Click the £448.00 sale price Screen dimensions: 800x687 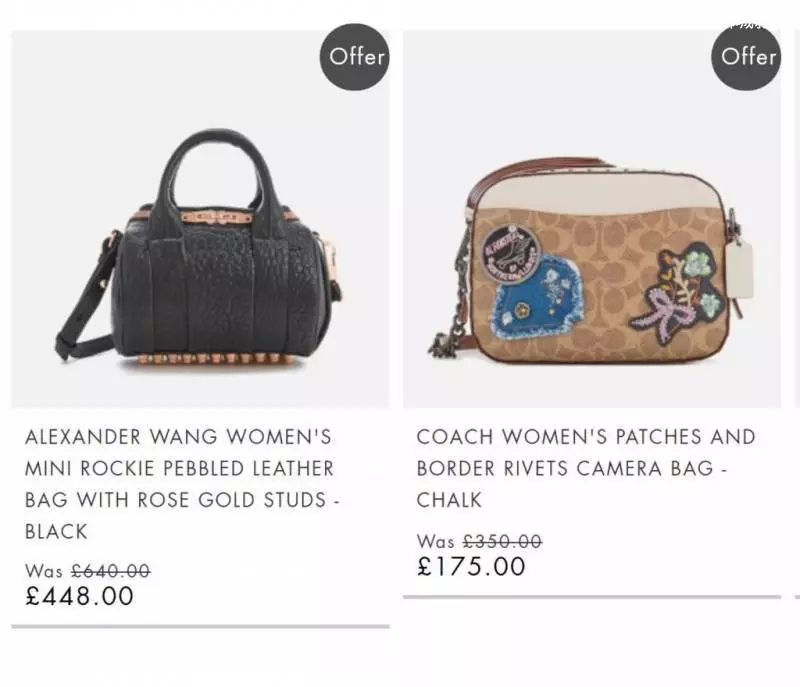[80, 596]
